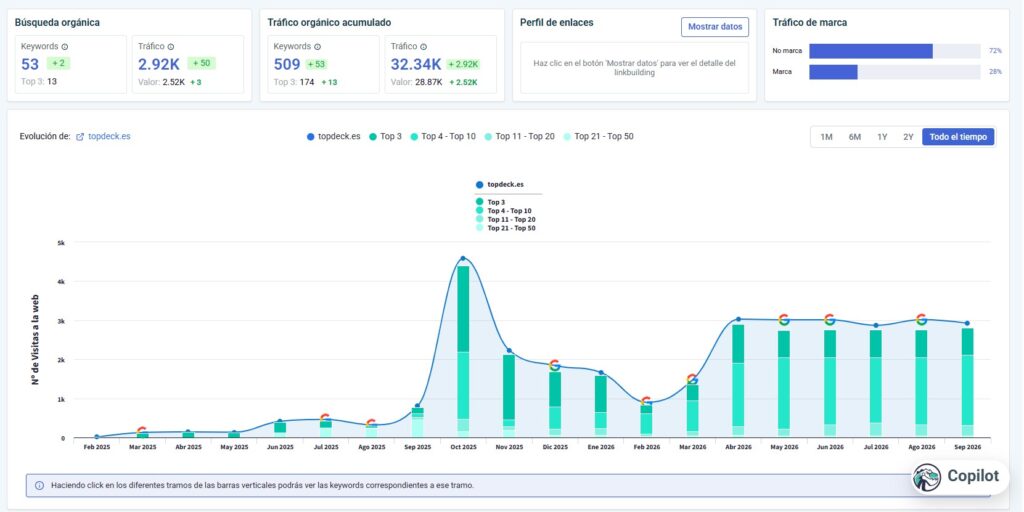
Task: Click the Sep 2026 bar in the chart
Action: pyautogui.click(x=967, y=383)
